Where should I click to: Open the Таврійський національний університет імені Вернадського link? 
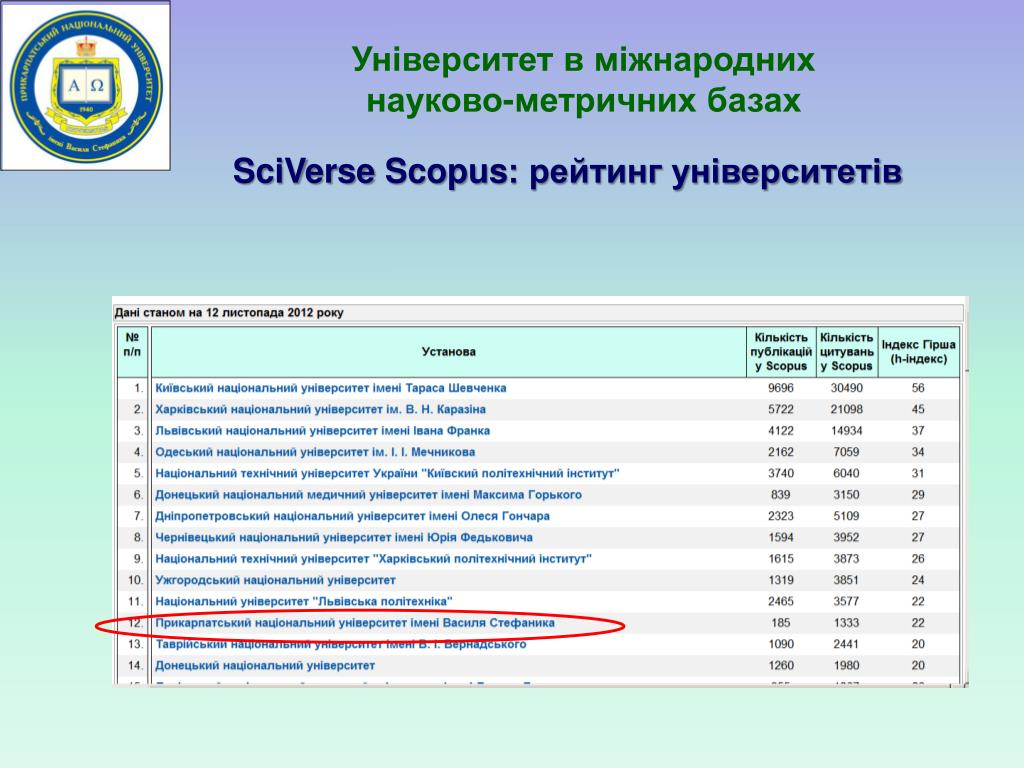pyautogui.click(x=340, y=645)
